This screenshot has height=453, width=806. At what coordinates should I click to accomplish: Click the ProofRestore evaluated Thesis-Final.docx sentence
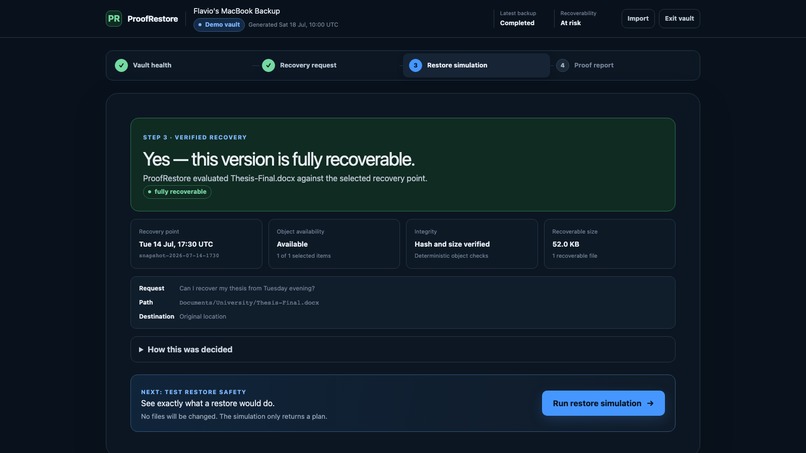coord(285,178)
